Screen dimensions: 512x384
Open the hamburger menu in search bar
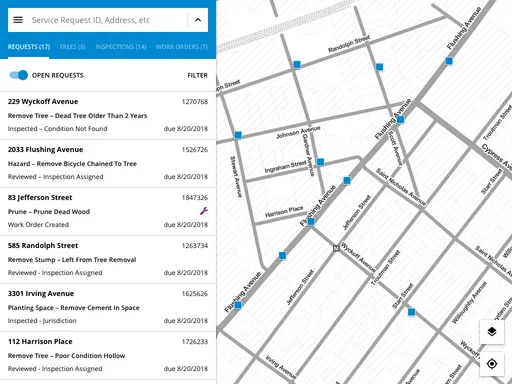18,20
